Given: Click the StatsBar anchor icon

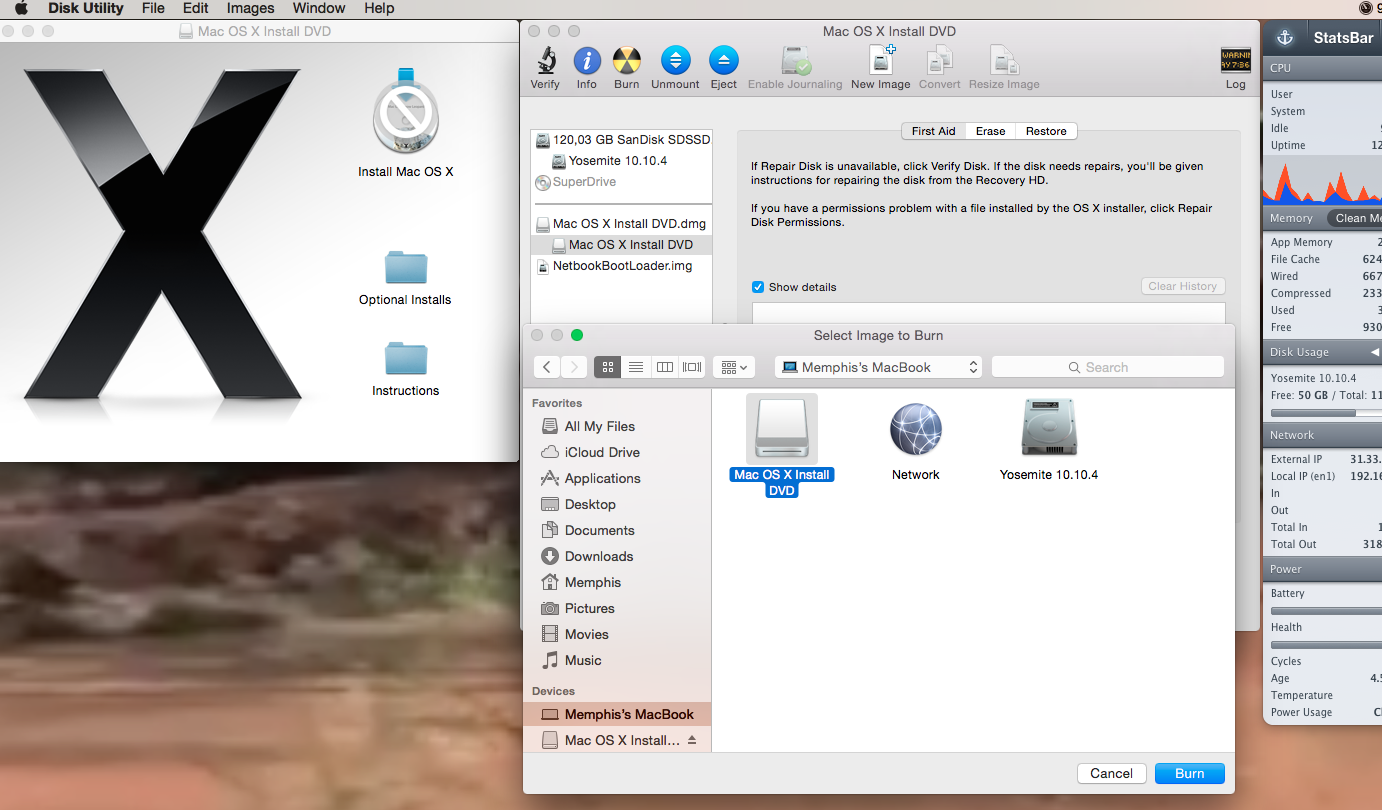Looking at the screenshot, I should point(1285,38).
